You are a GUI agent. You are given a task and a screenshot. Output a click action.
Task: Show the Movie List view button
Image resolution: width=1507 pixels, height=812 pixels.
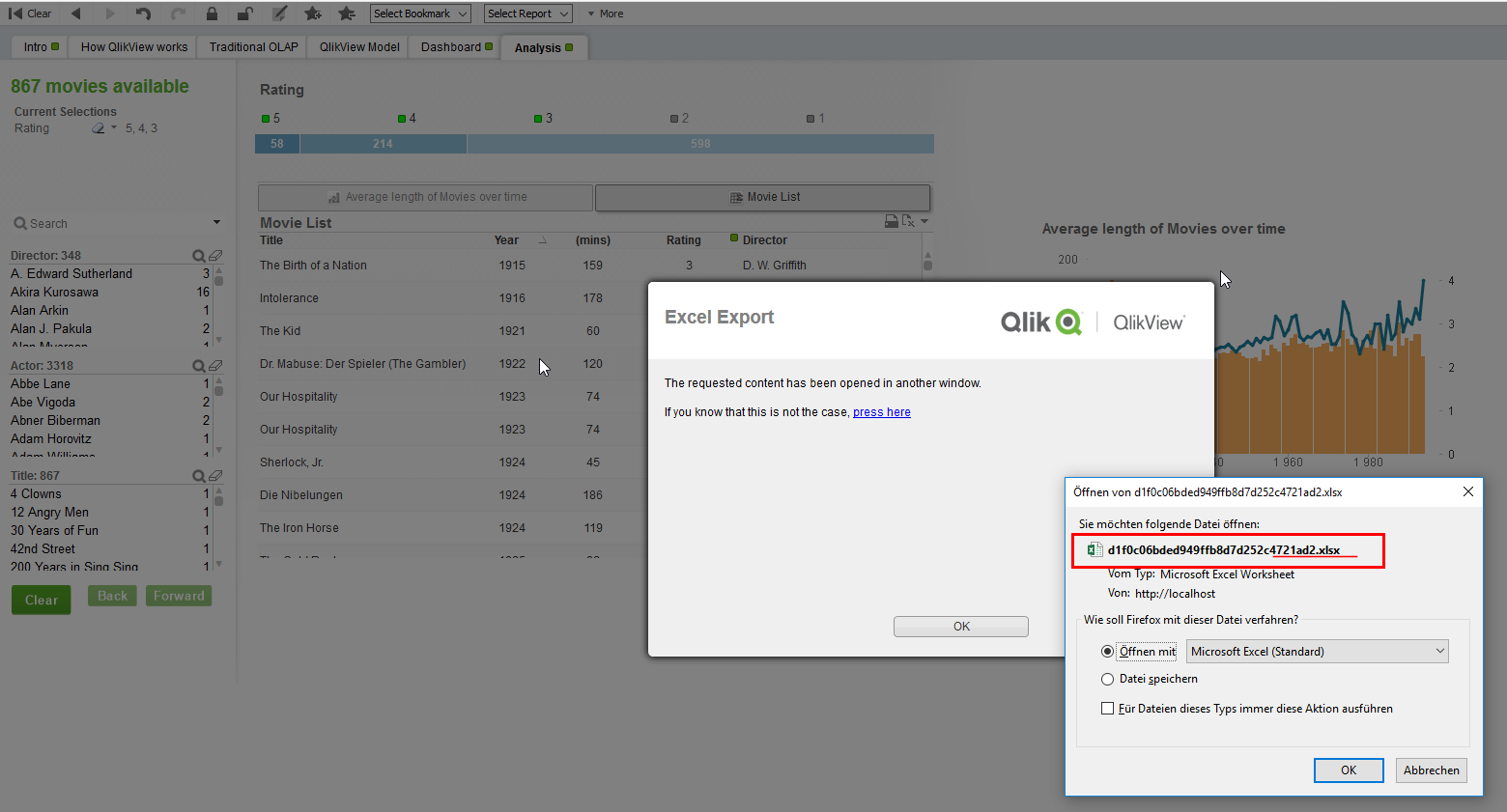point(763,197)
